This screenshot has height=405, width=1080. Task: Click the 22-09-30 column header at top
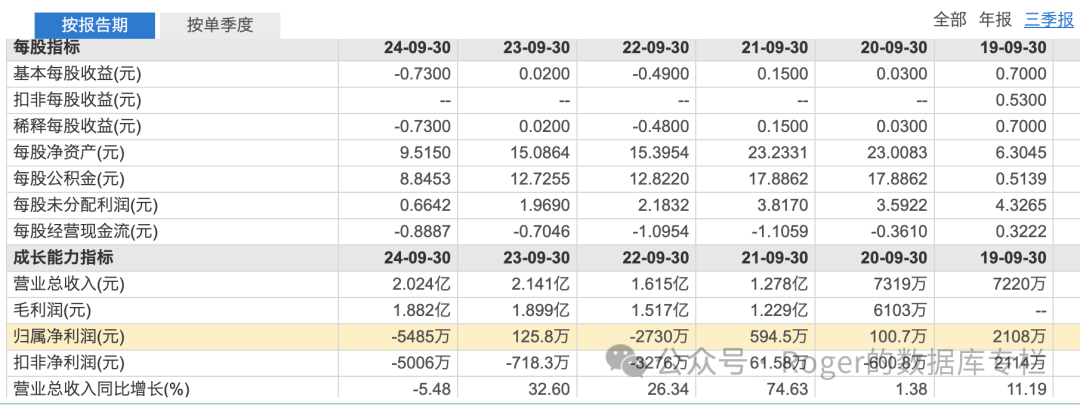click(x=655, y=47)
